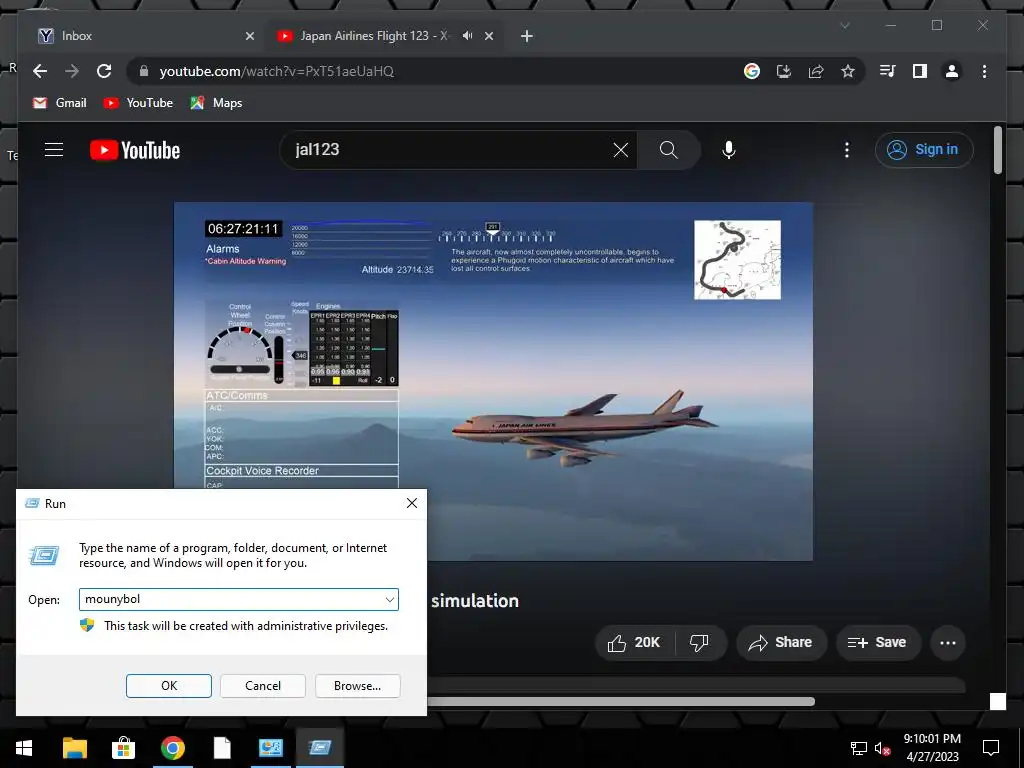This screenshot has height=768, width=1024.
Task: Click Cancel in the Run dialog
Action: 263,686
